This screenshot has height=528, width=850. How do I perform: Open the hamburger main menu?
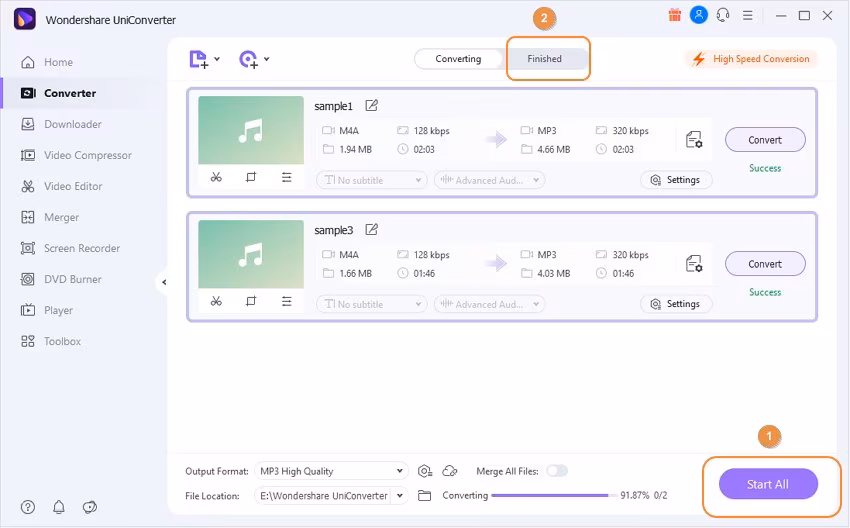click(x=748, y=16)
